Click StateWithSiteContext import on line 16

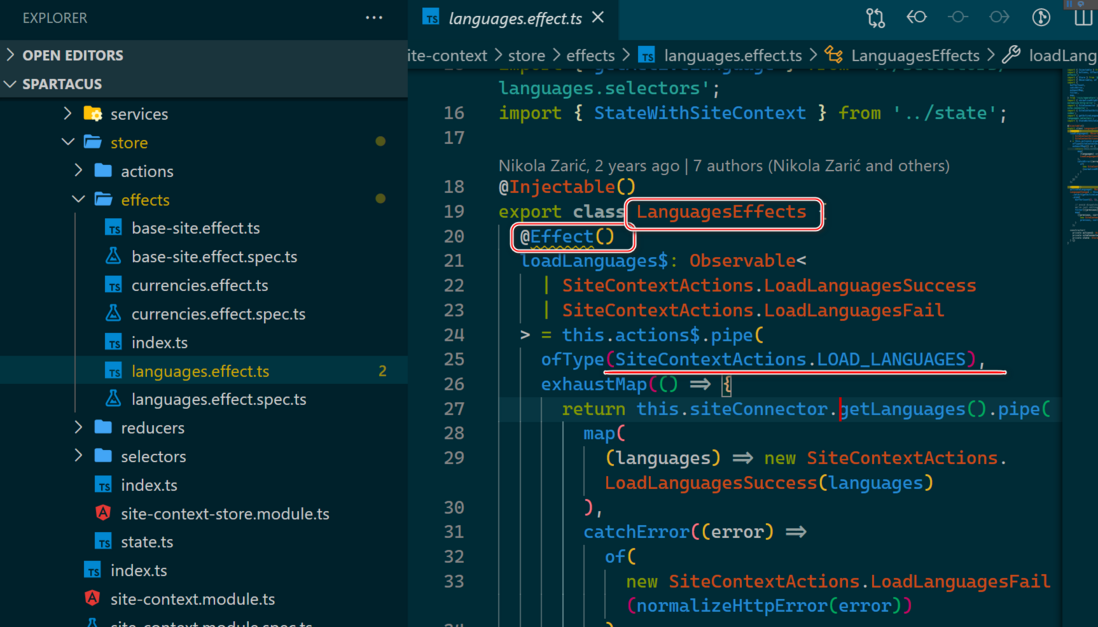coord(700,113)
